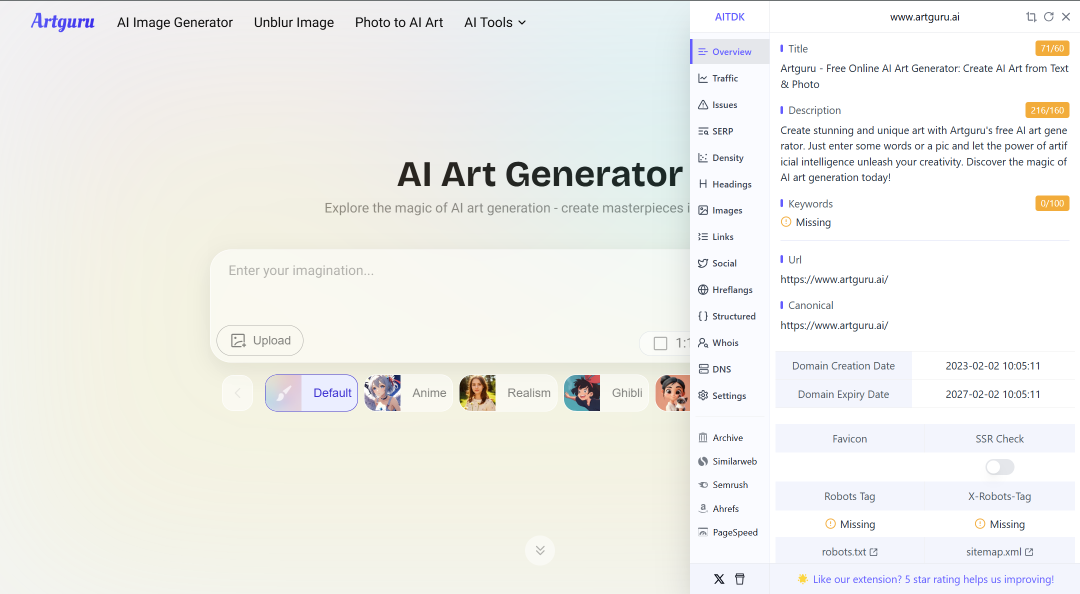Viewport: 1080px width, 594px height.
Task: Open the robots.txt link
Action: [849, 552]
